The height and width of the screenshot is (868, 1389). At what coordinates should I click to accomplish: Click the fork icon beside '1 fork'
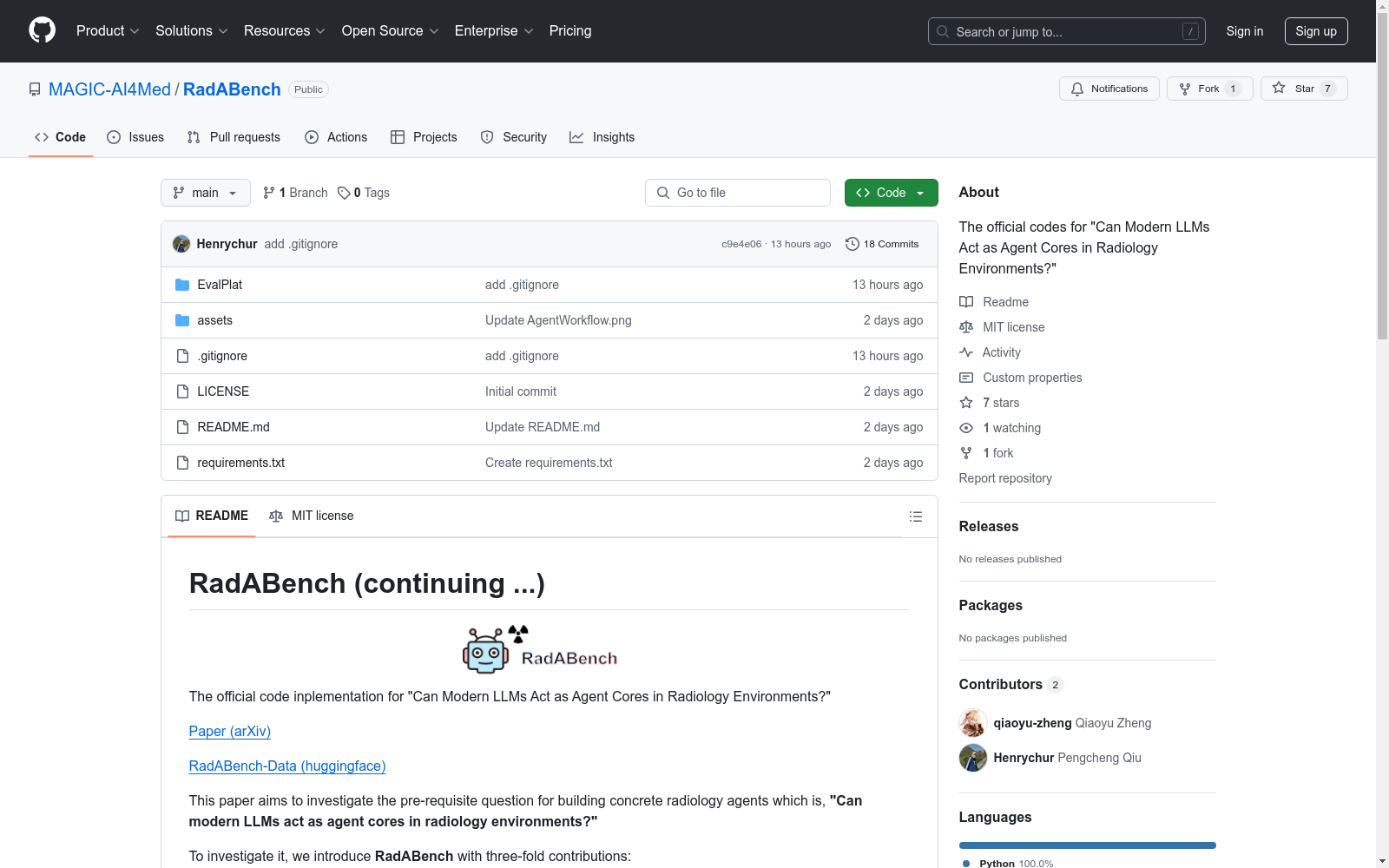tap(966, 453)
